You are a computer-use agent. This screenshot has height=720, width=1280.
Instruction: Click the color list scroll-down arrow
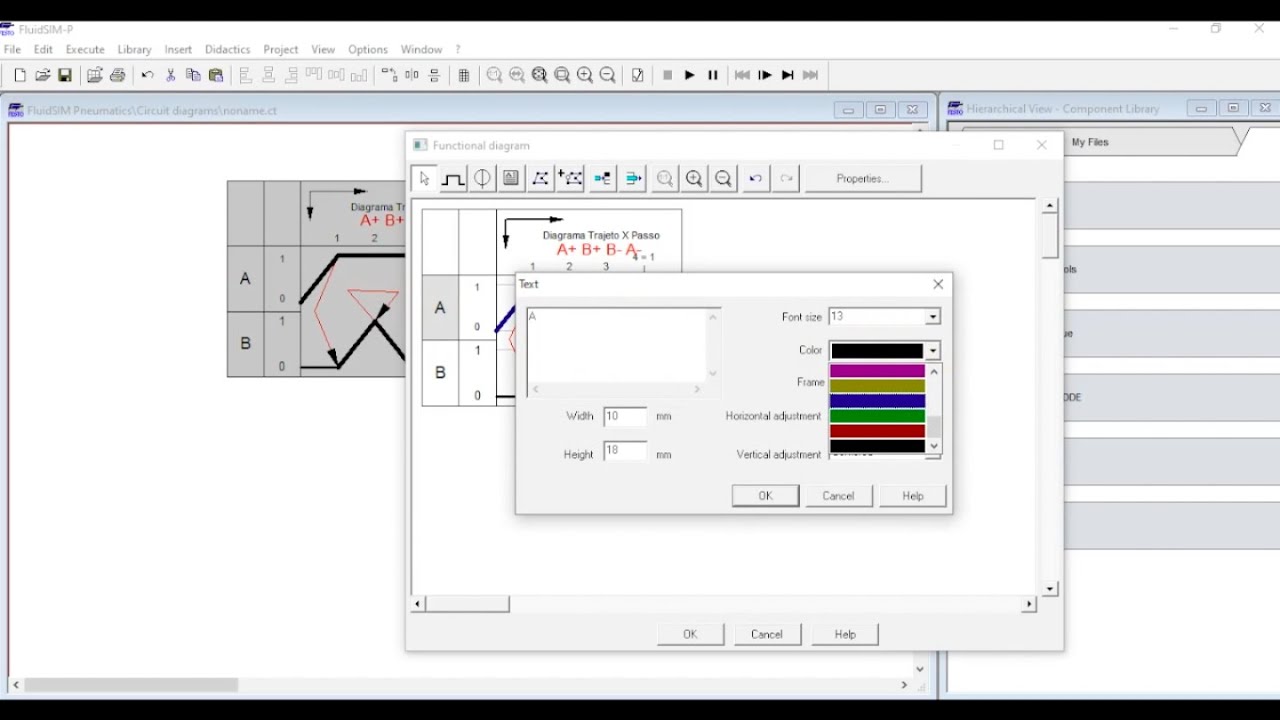click(934, 446)
